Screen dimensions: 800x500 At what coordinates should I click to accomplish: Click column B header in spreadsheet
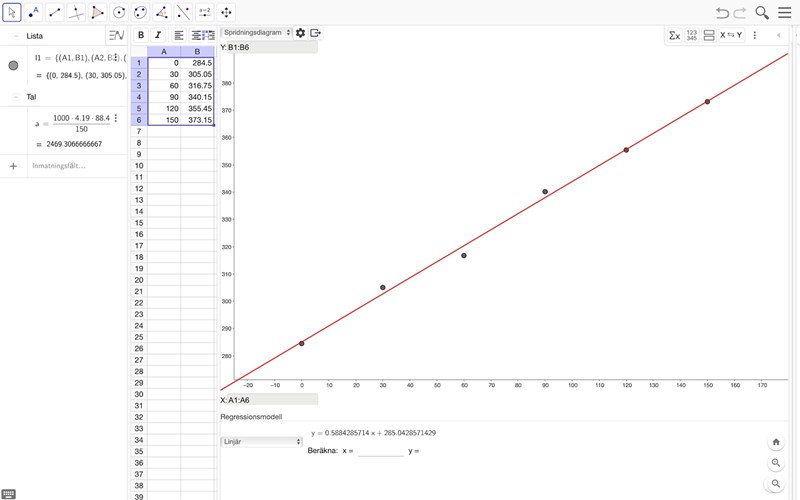click(x=197, y=51)
